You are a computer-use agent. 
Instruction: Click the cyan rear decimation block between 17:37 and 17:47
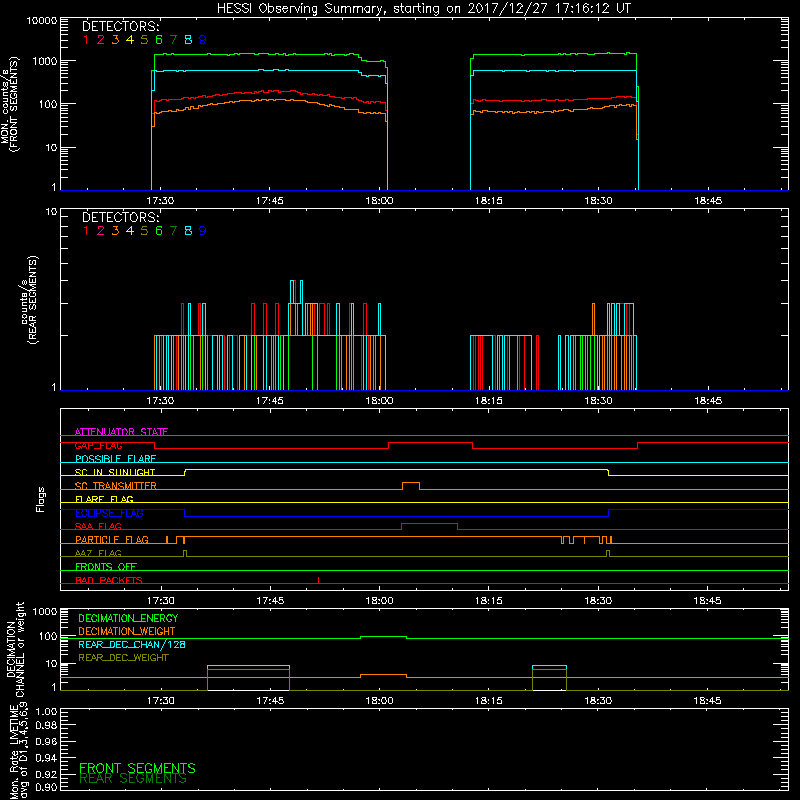248,666
